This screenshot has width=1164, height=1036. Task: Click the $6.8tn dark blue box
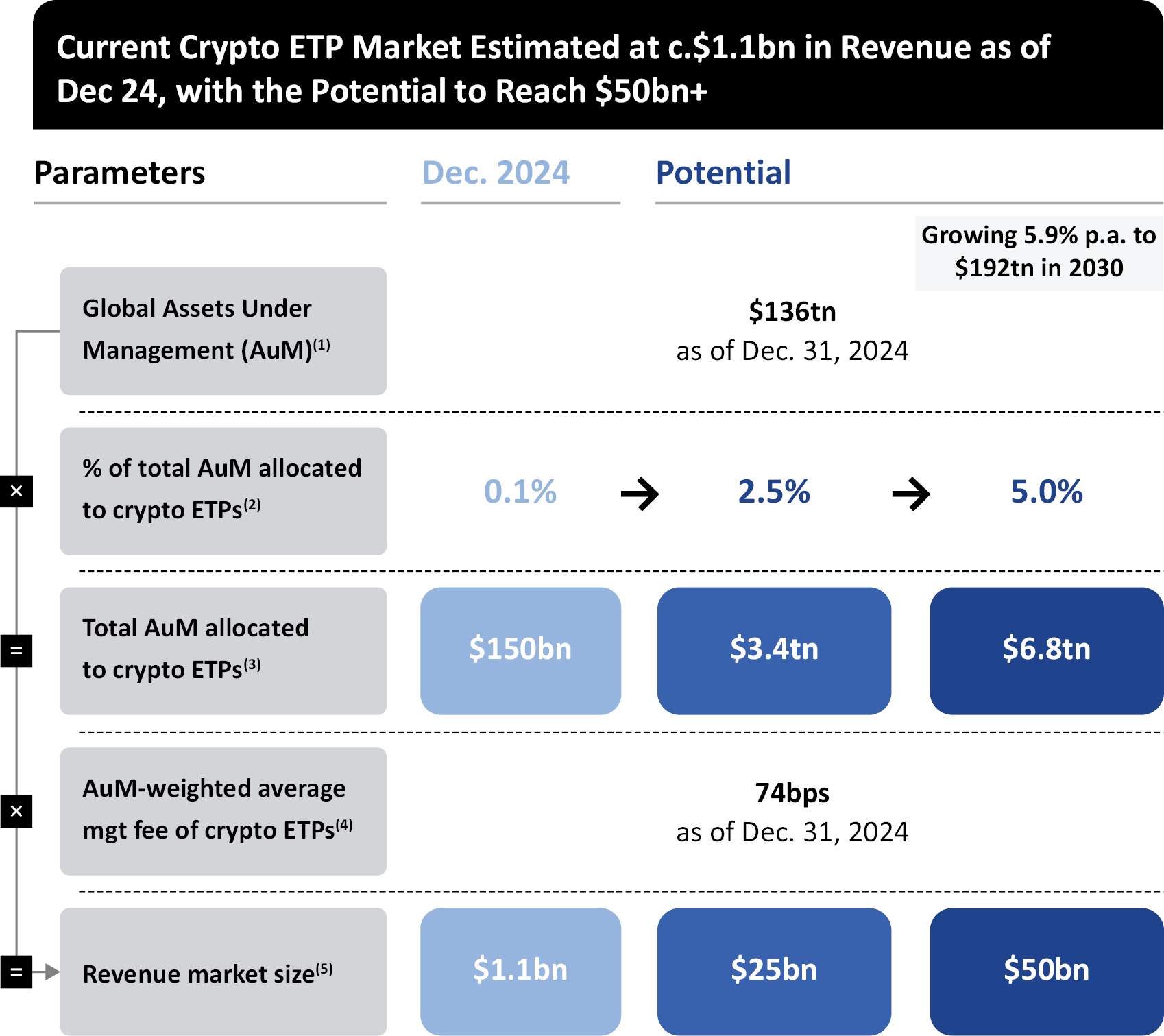[1046, 650]
